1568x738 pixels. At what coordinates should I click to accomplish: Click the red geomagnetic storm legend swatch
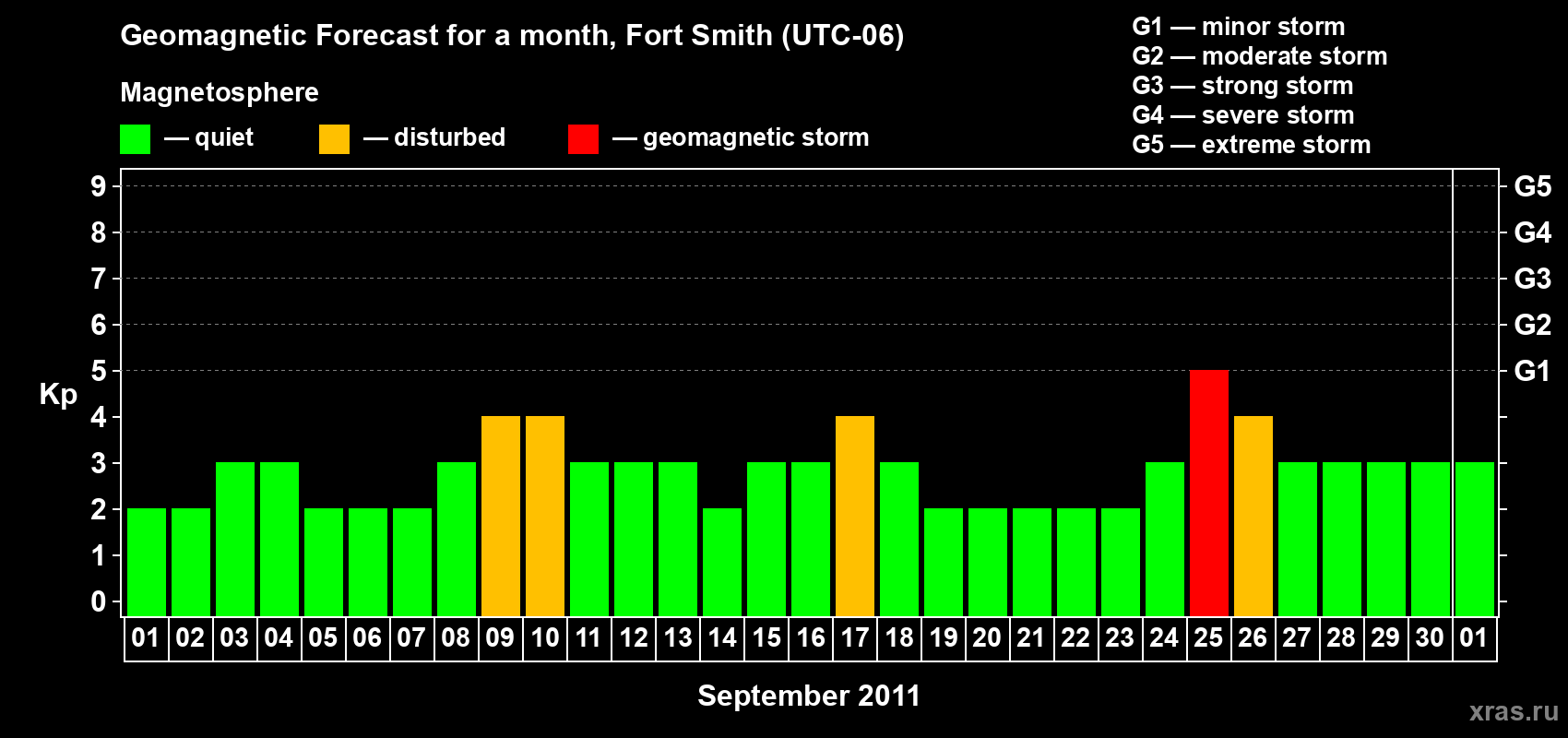pyautogui.click(x=583, y=139)
